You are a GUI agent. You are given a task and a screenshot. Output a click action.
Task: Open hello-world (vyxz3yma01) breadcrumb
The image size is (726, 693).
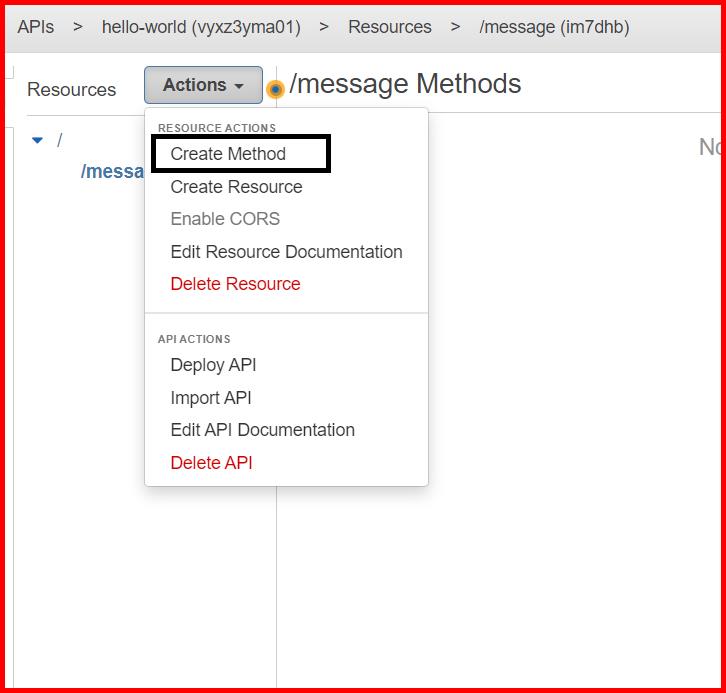[x=201, y=27]
